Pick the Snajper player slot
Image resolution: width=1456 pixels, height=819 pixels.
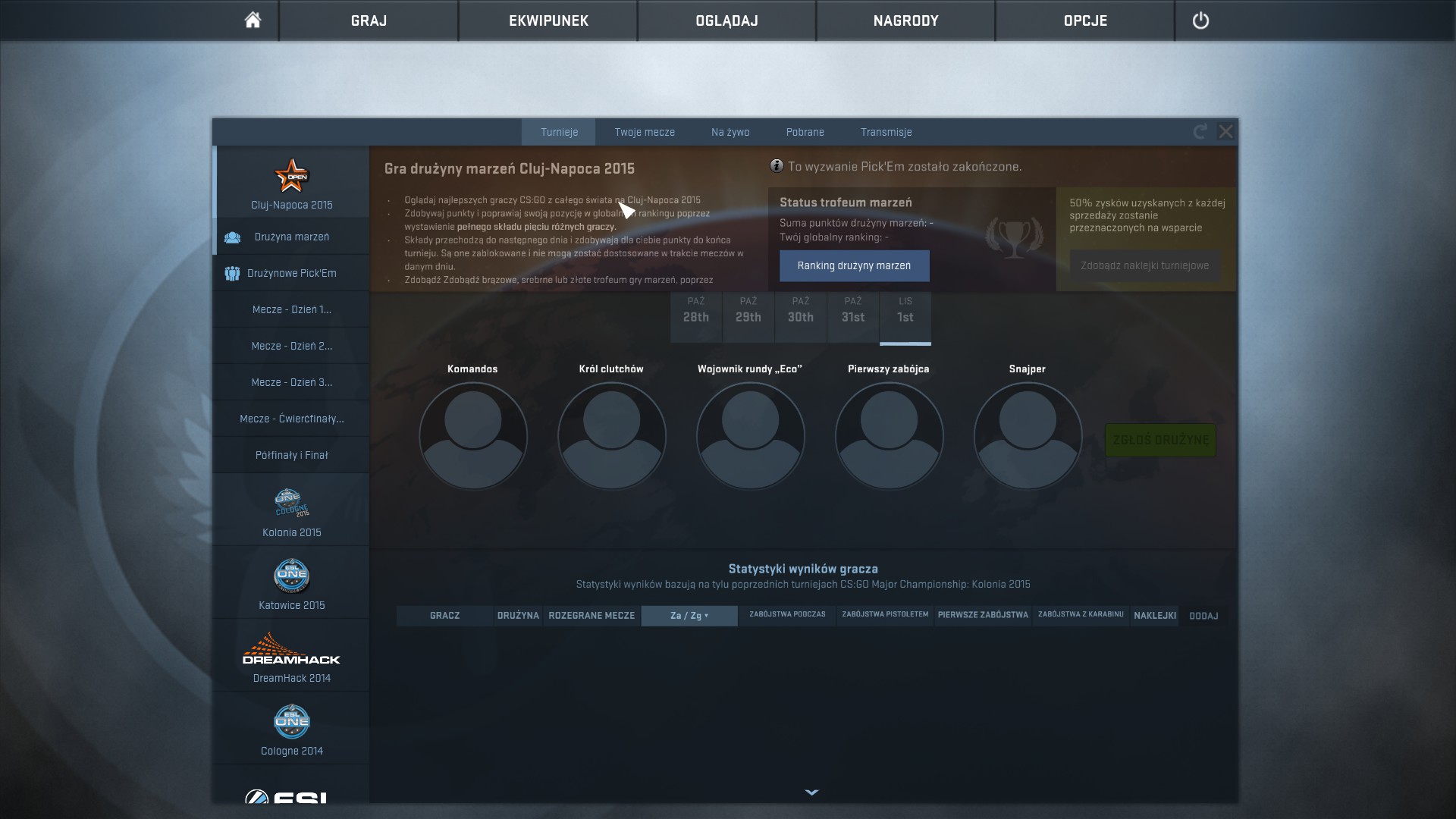tap(1028, 436)
